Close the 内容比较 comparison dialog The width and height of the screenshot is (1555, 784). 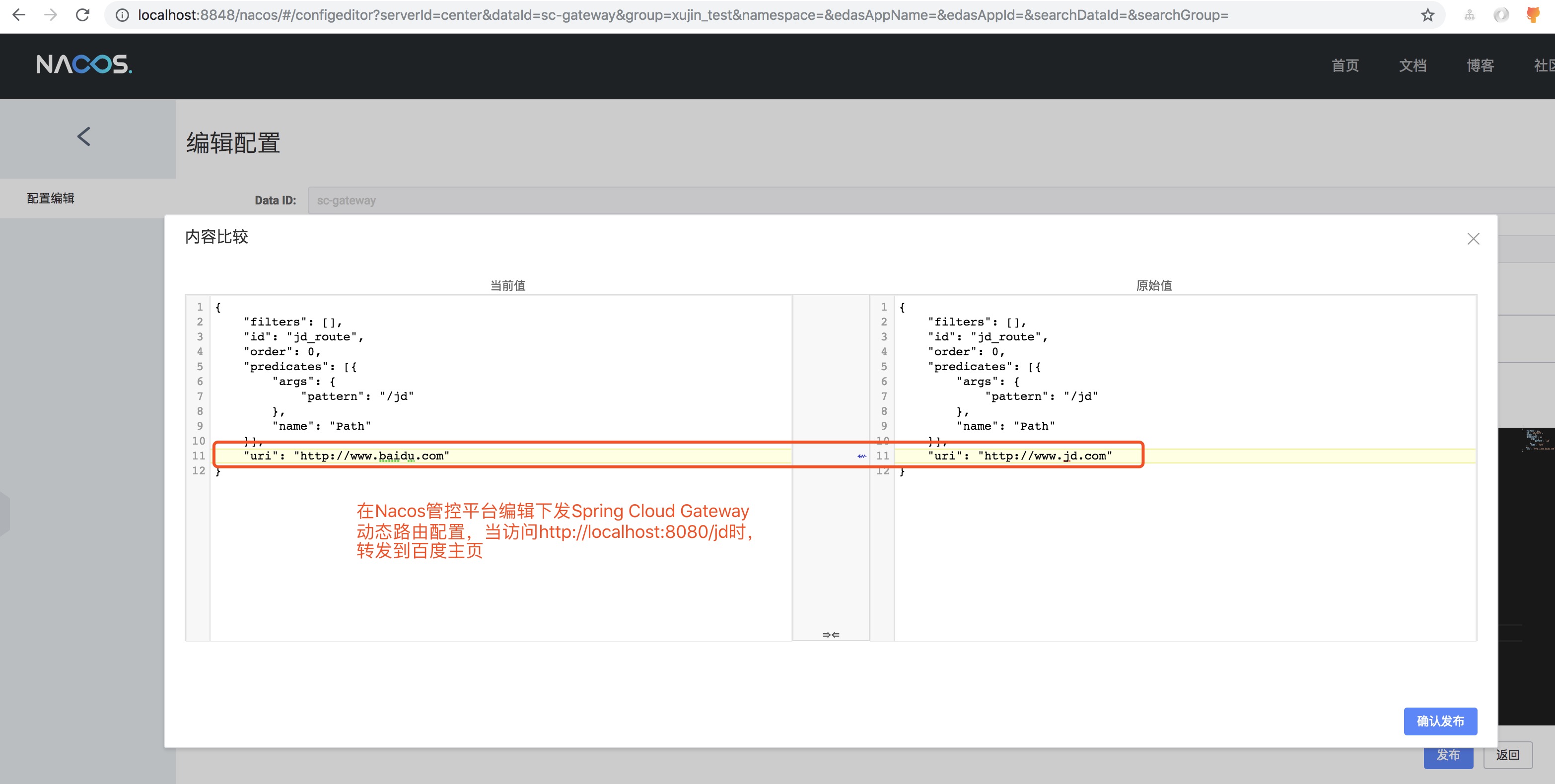[x=1473, y=239]
